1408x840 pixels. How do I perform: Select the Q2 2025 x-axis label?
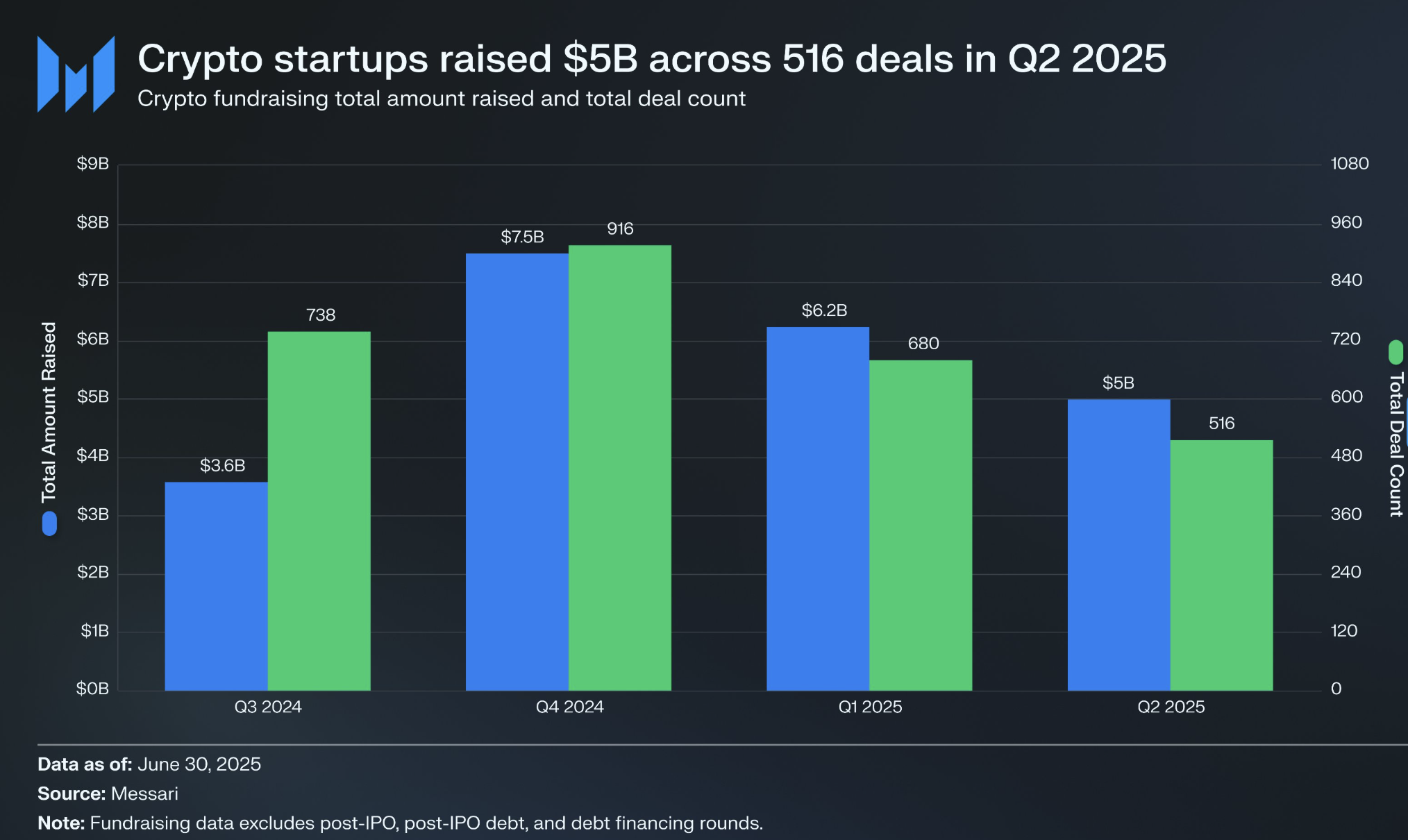pos(1171,707)
